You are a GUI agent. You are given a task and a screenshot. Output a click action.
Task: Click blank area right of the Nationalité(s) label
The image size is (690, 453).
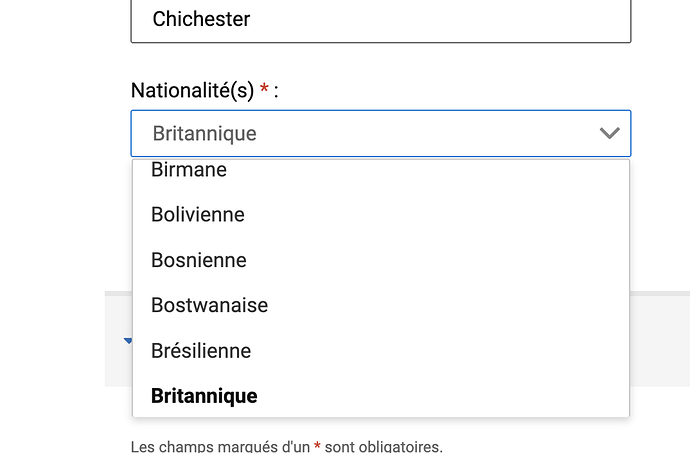coord(450,91)
